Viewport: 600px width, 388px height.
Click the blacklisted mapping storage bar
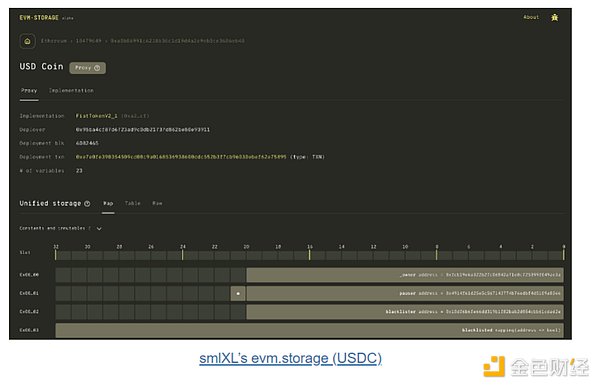[309, 330]
